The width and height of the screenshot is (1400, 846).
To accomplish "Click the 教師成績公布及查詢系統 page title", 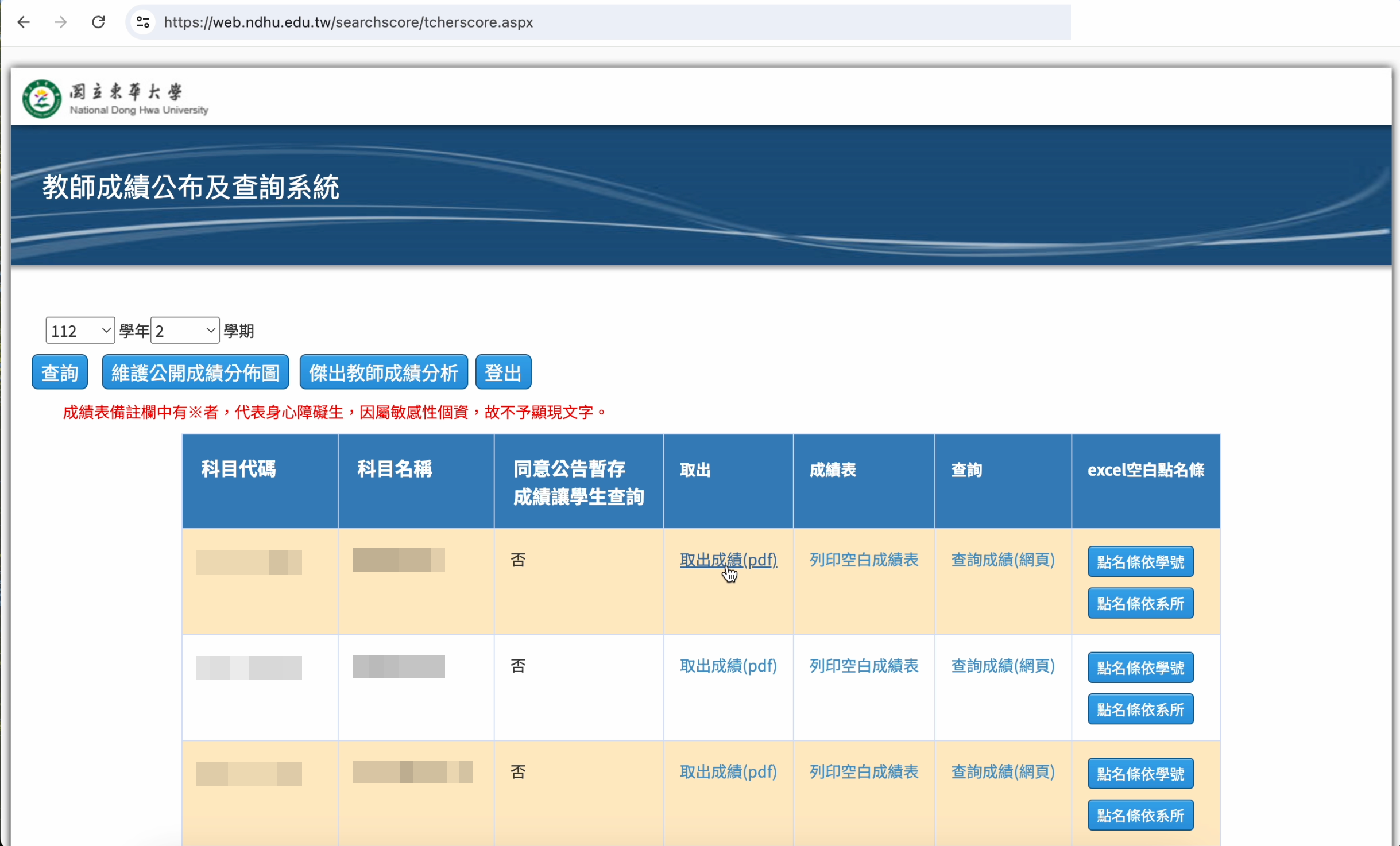I will tap(191, 187).
